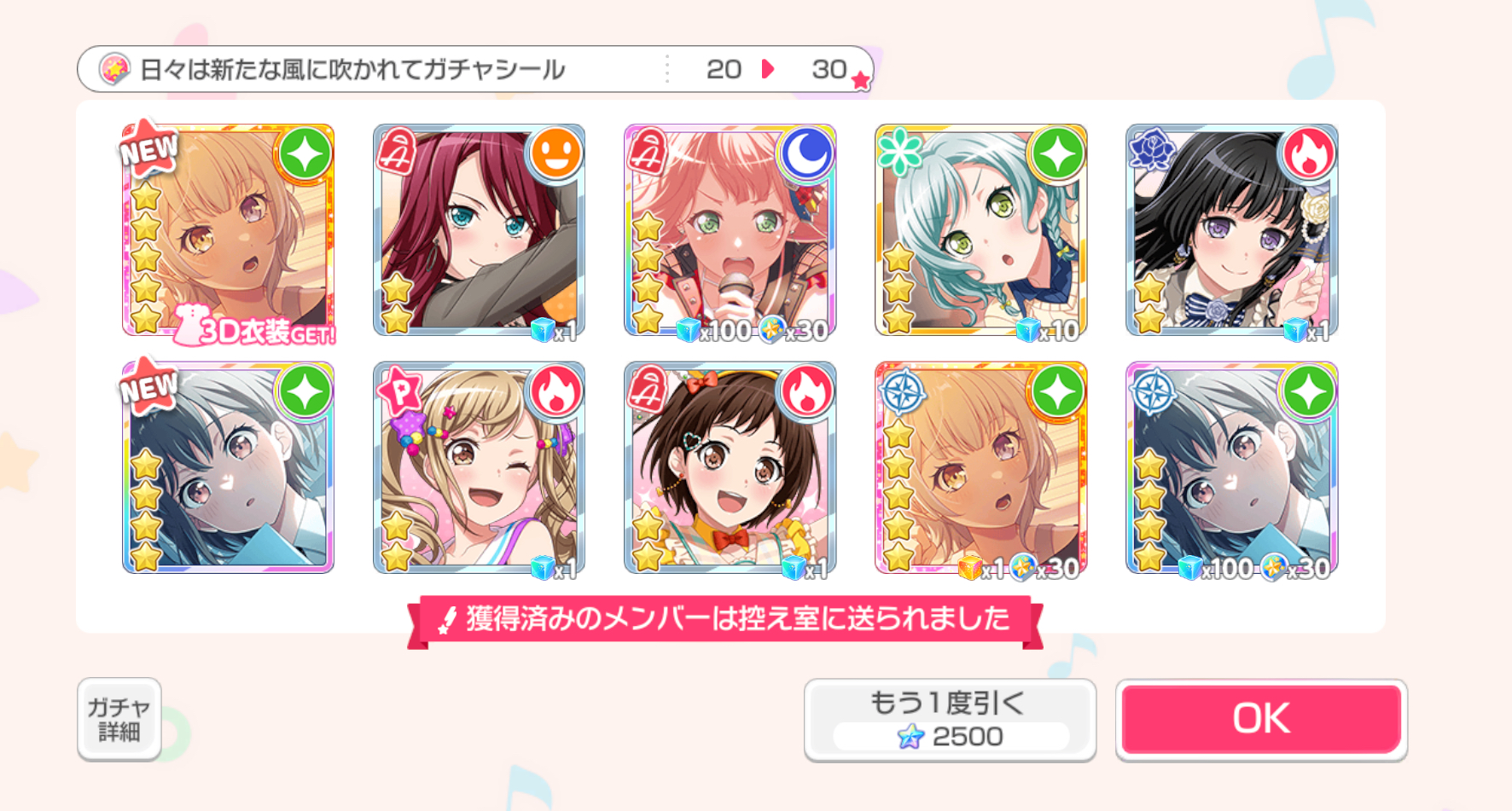Click the teal flower band icon
Viewport: 1512px width, 811px height.
click(901, 152)
